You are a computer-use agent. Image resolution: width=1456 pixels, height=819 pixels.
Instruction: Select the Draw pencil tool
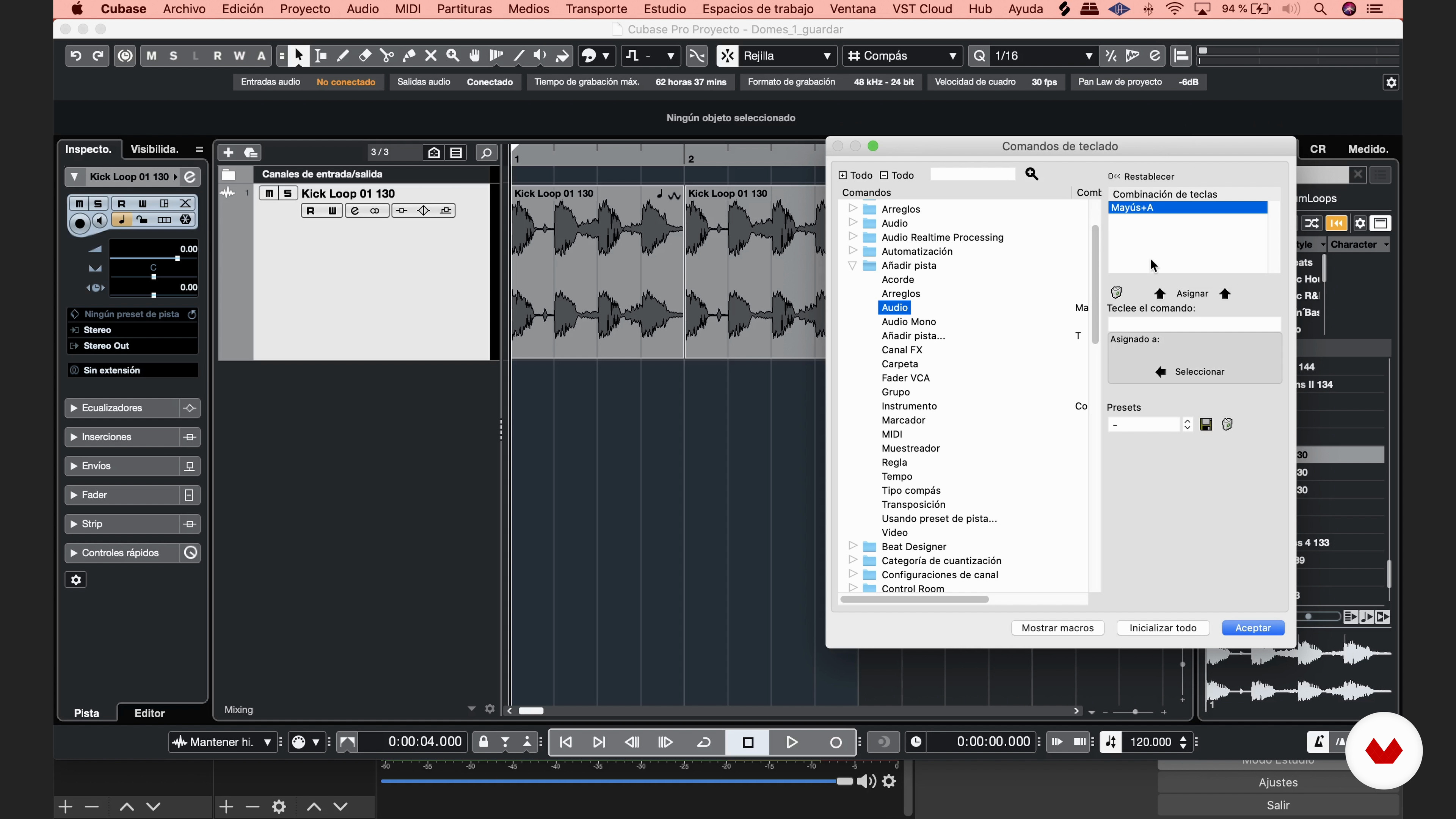click(x=342, y=55)
